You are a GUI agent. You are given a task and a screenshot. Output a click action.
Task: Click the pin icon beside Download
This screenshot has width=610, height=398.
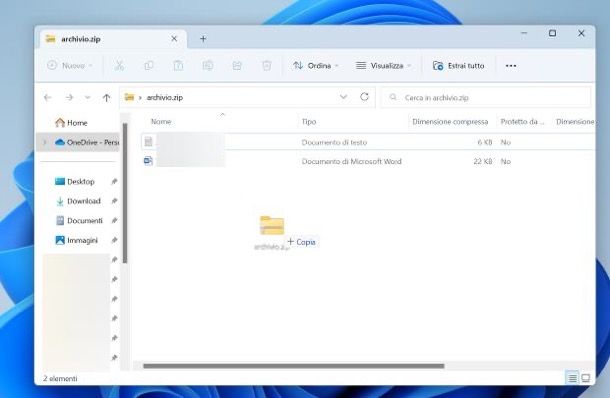pos(114,201)
